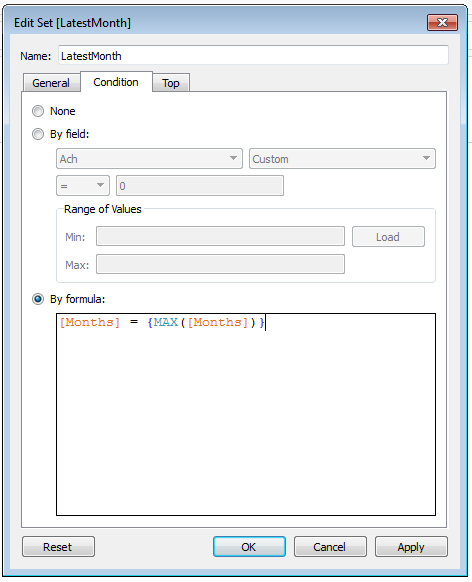The width and height of the screenshot is (472, 582).
Task: Open the Custom aggregation dropdown
Action: (342, 159)
